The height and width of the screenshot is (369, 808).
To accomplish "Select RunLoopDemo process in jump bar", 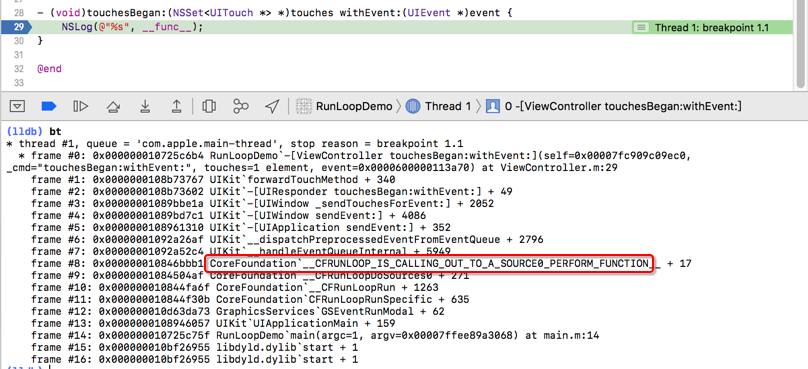I will [345, 107].
